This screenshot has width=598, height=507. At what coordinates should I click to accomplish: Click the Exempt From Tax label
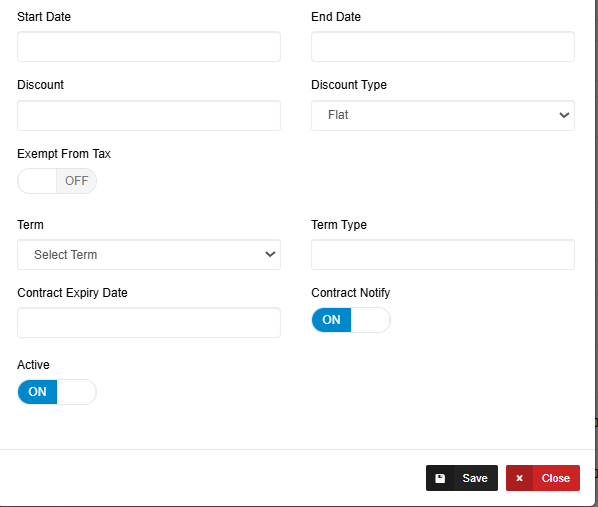click(x=64, y=154)
